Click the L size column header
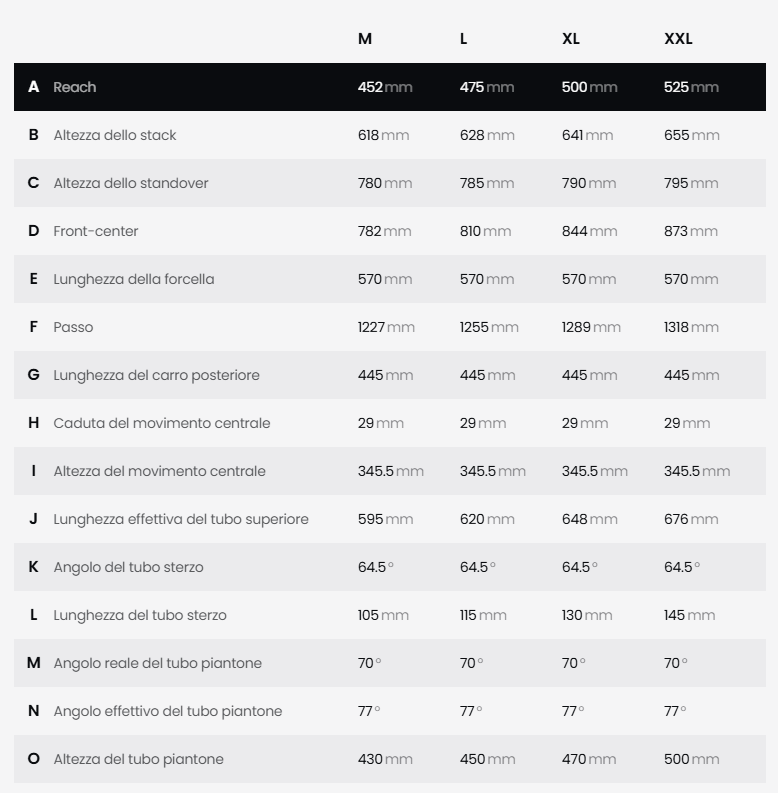 (464, 39)
